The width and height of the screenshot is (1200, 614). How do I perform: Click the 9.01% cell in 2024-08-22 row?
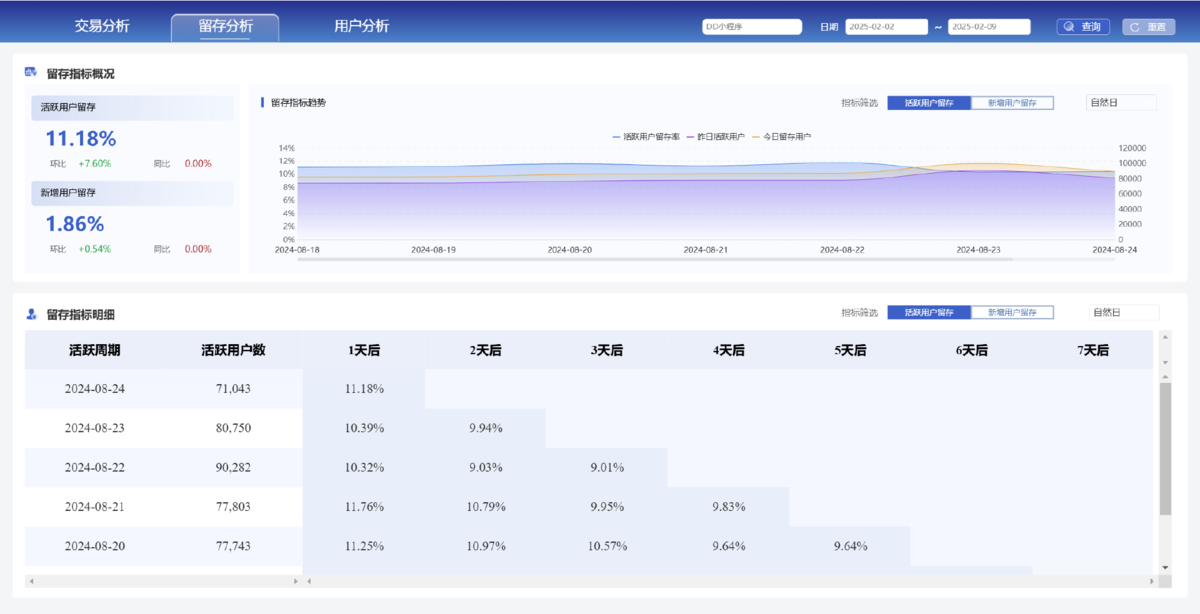pos(607,467)
